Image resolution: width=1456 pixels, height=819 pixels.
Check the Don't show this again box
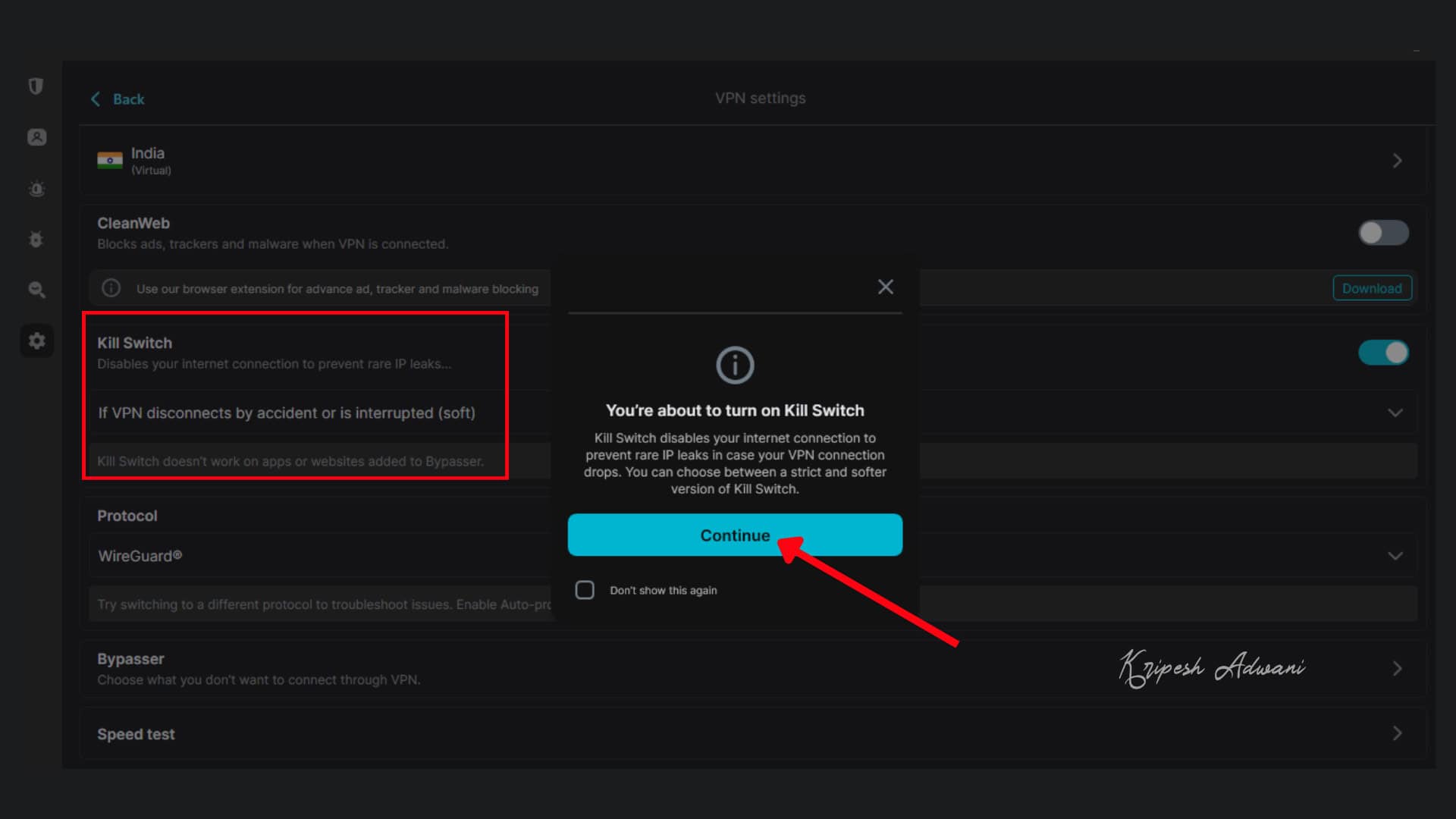coord(585,590)
